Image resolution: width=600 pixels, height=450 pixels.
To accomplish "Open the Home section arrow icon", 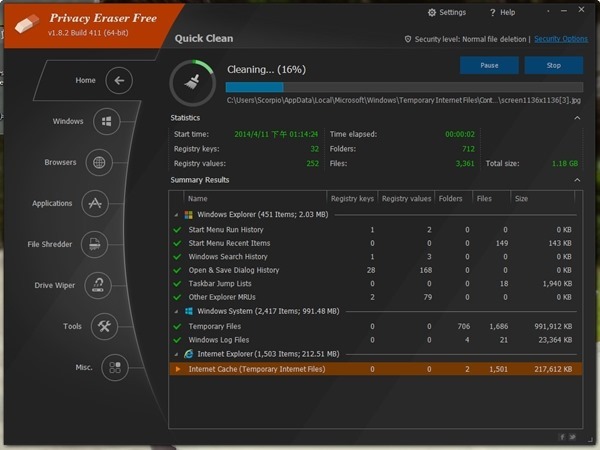I will coord(118,81).
